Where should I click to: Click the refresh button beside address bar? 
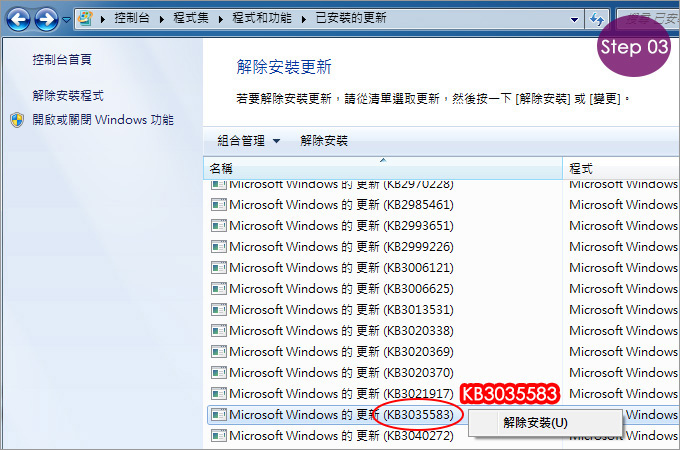pyautogui.click(x=597, y=19)
